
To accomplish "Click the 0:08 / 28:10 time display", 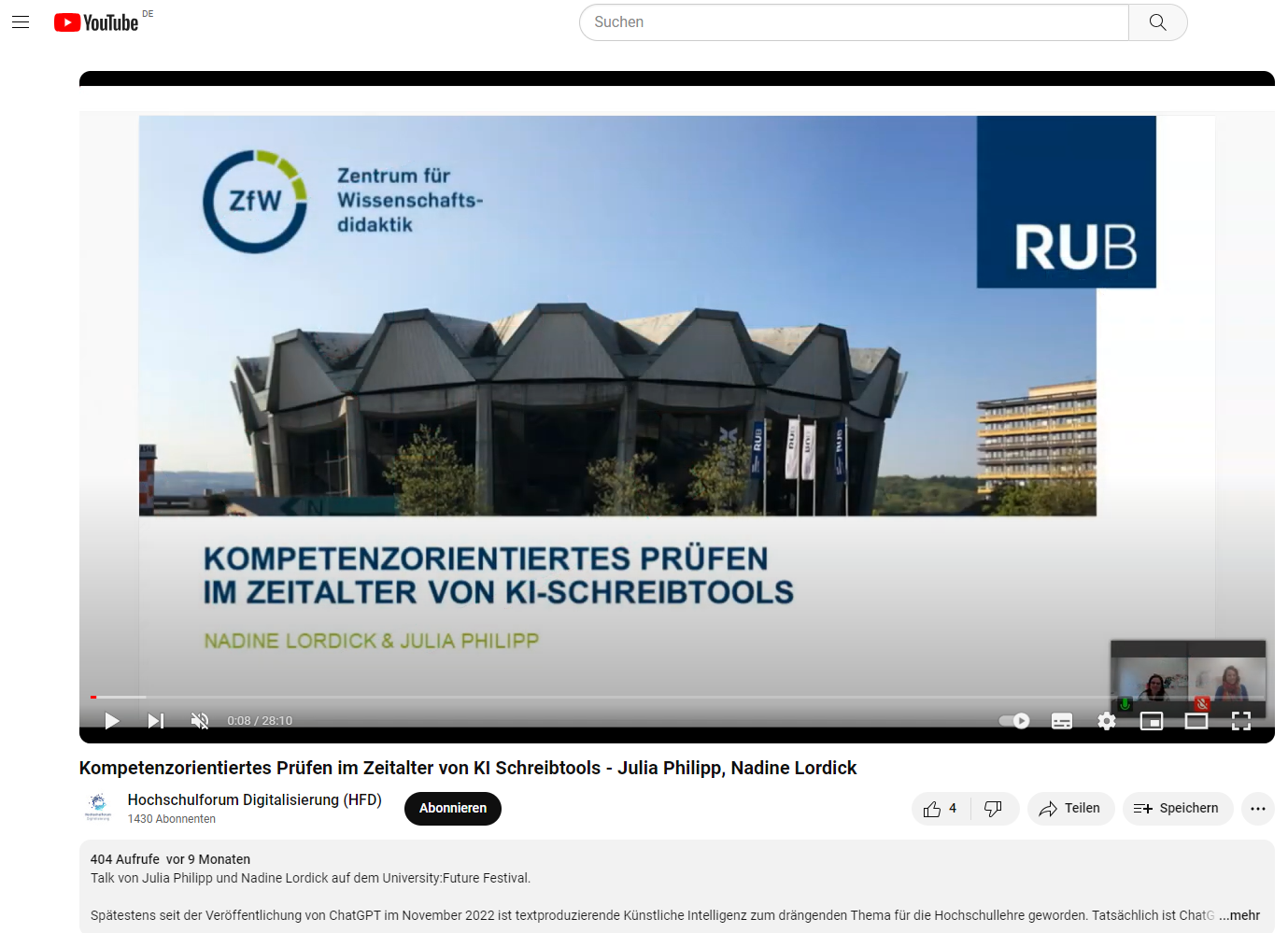I will pos(260,721).
